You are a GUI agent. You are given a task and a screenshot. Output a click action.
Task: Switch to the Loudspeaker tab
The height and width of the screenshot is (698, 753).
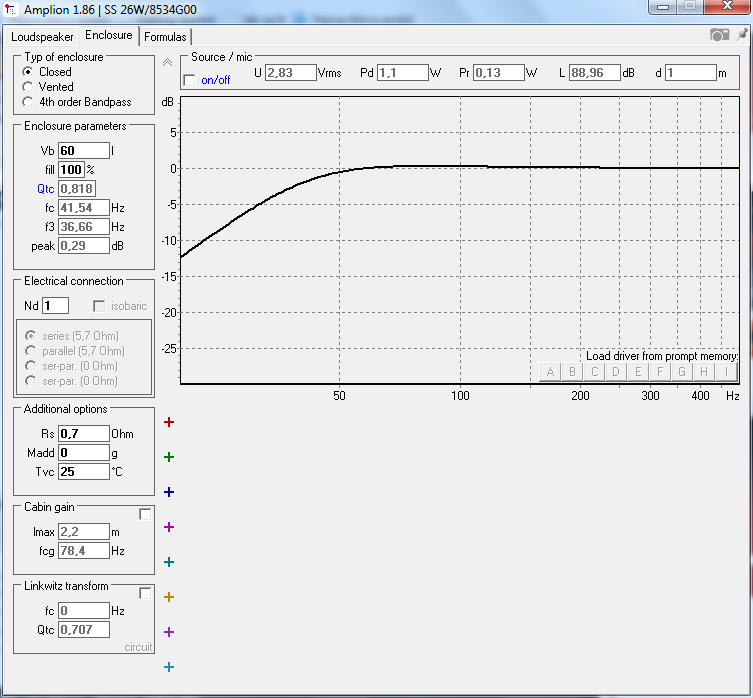click(x=42, y=37)
